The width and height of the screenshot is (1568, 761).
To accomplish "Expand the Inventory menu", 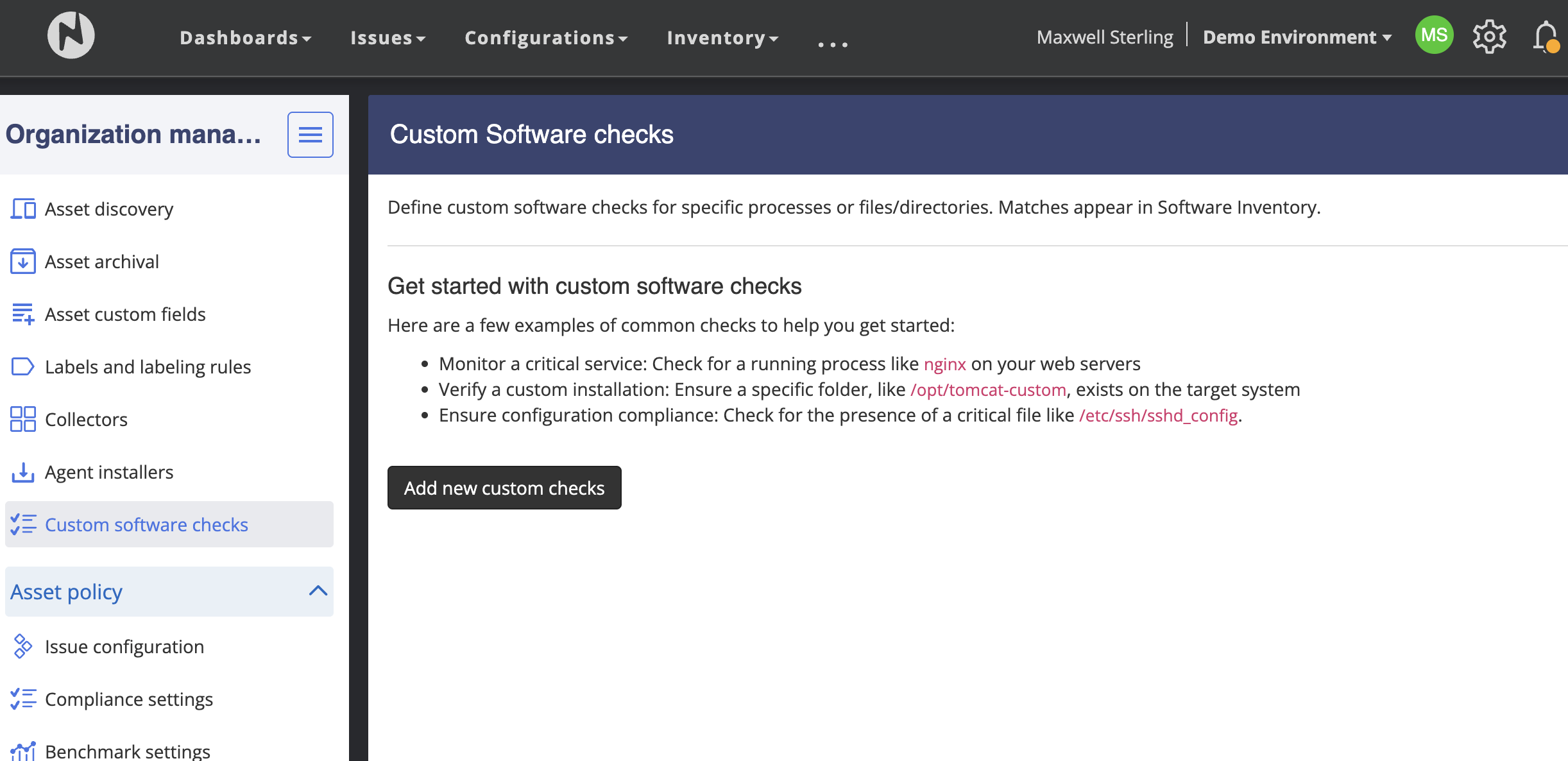I will pyautogui.click(x=722, y=38).
